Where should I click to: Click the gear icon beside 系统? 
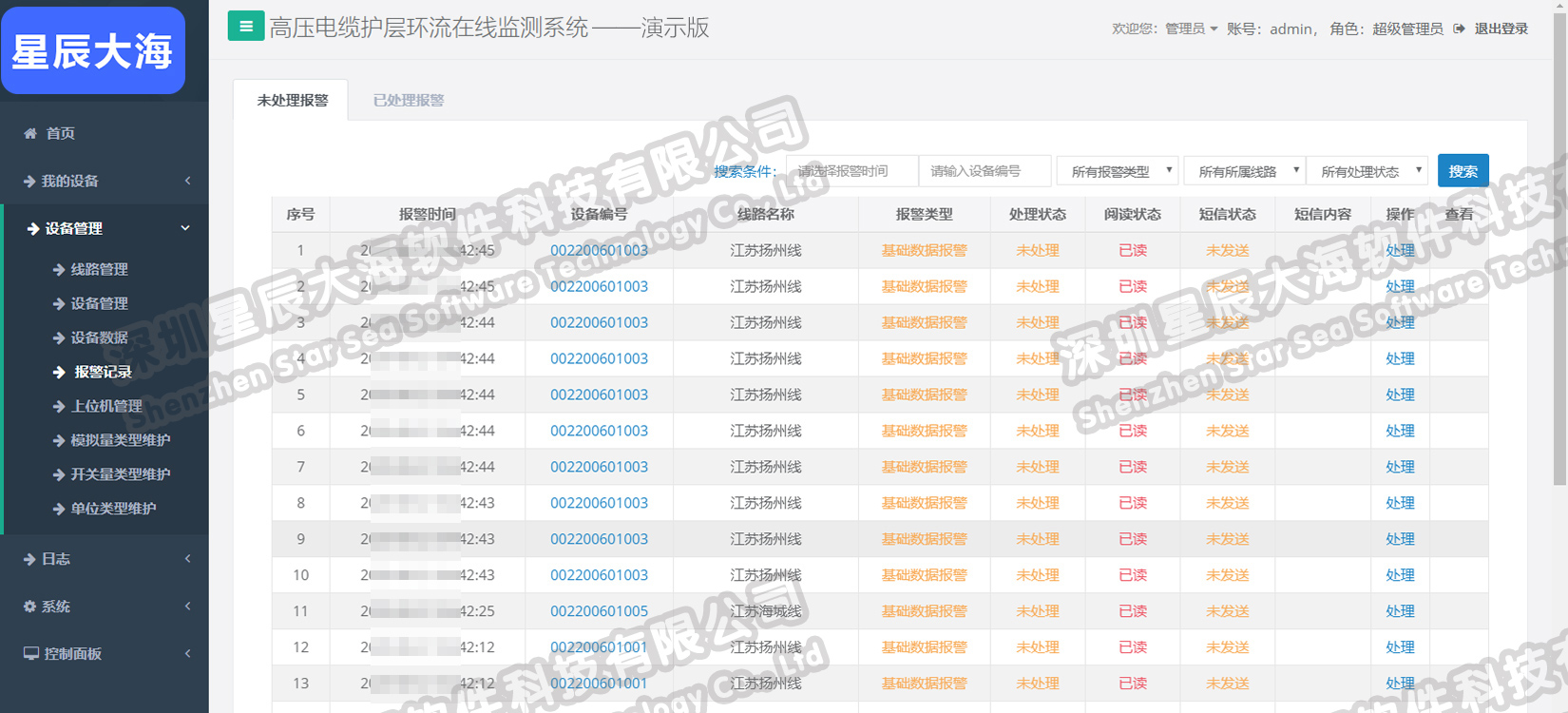coord(29,607)
